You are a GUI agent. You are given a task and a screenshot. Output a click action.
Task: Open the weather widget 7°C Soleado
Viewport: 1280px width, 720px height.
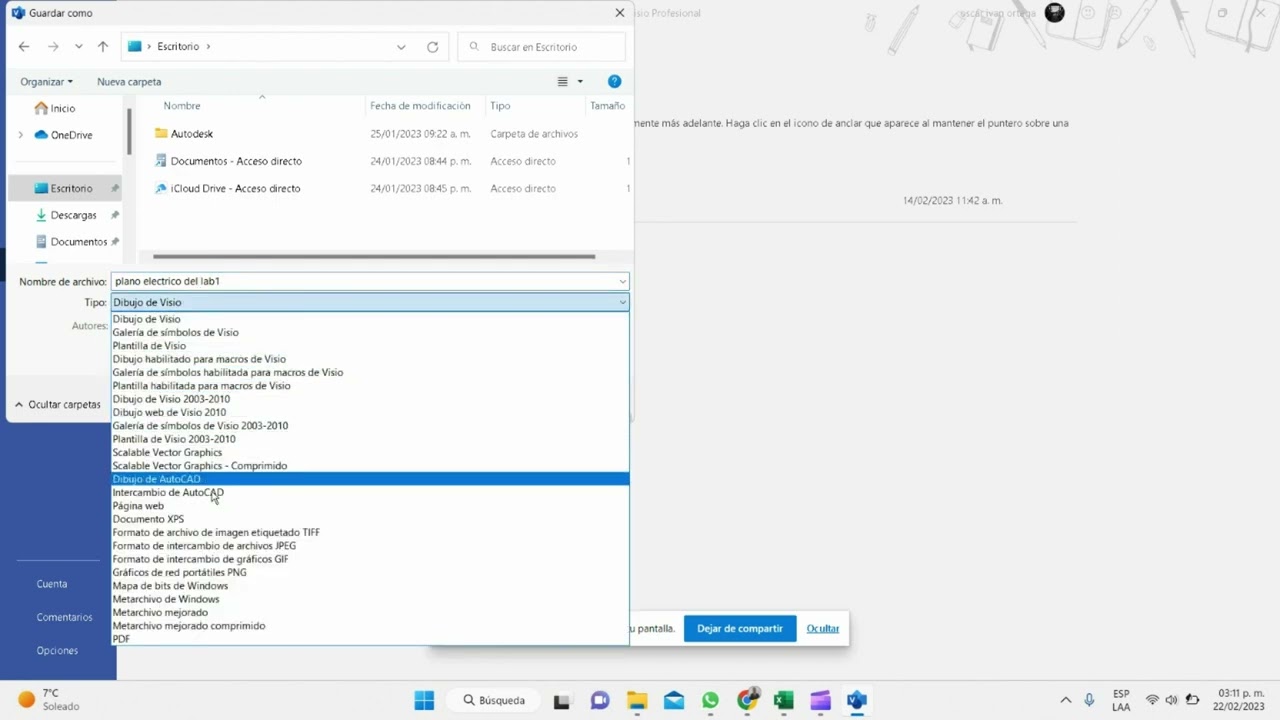[x=49, y=699]
